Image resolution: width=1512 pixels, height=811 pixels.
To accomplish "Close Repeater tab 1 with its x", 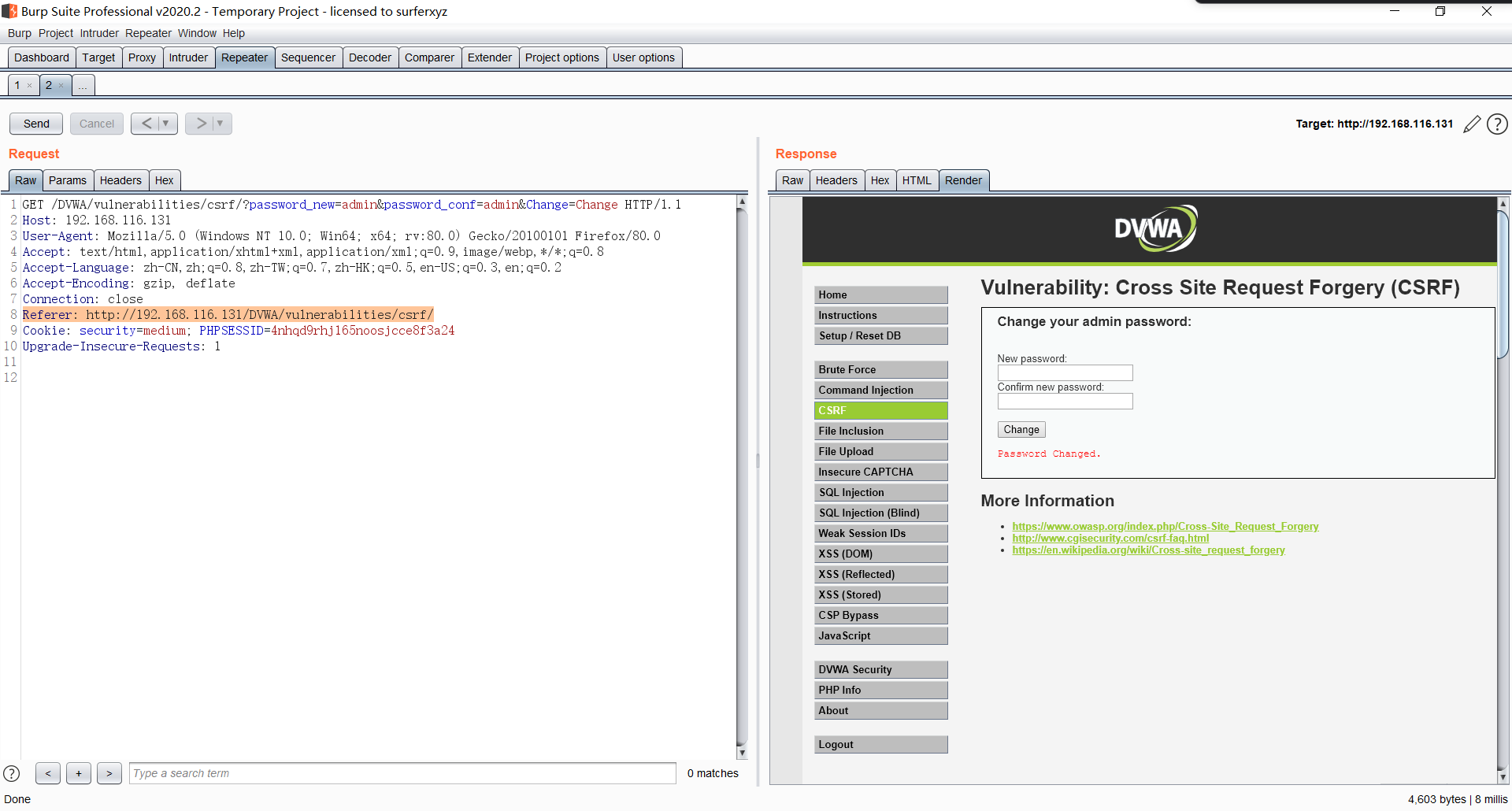I will point(30,86).
